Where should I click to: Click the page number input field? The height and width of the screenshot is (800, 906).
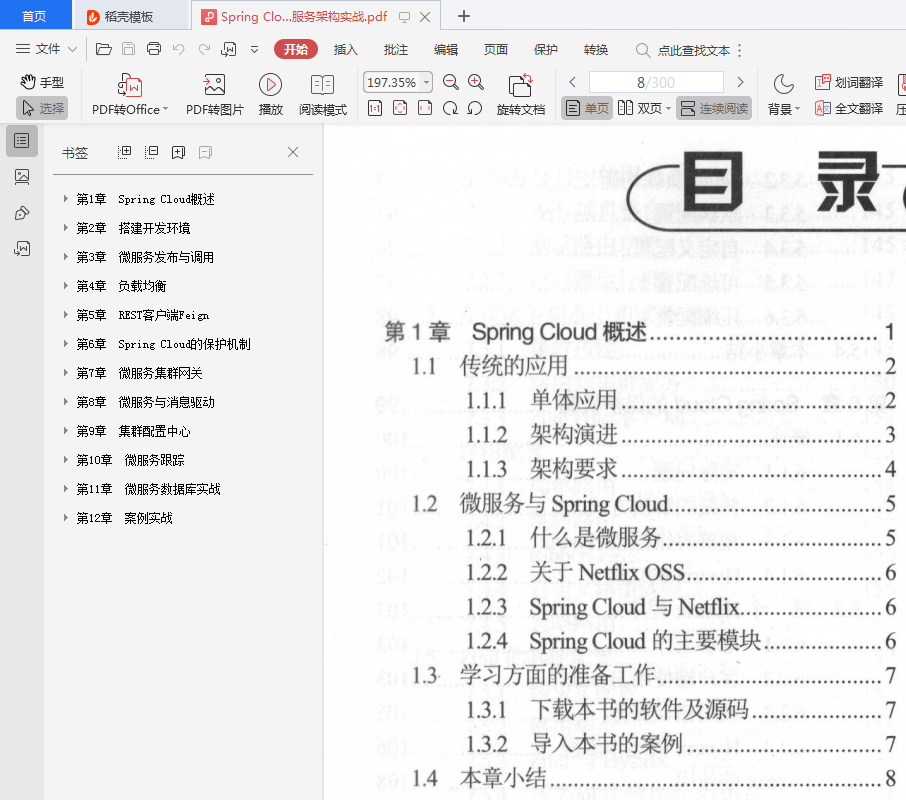(x=656, y=82)
